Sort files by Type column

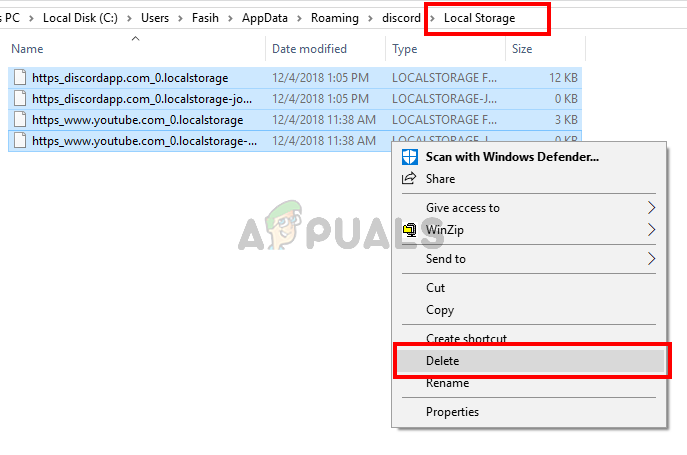[x=404, y=49]
